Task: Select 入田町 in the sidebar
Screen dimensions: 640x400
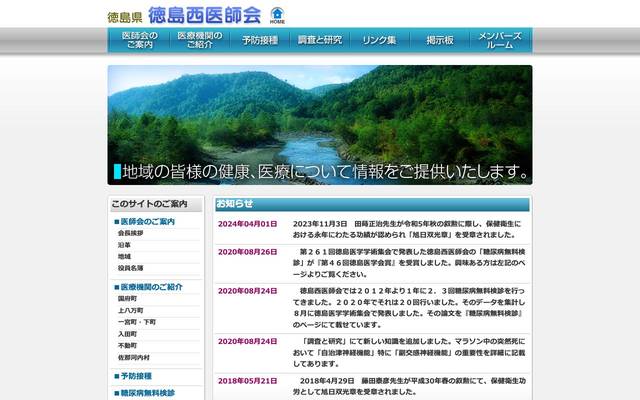Action: [127, 334]
